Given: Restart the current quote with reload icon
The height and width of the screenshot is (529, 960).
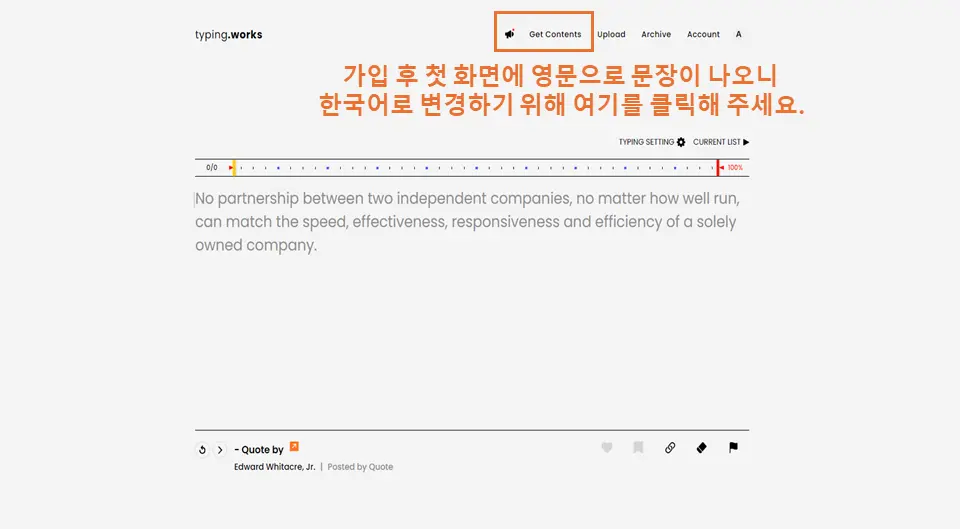Looking at the screenshot, I should [202, 450].
